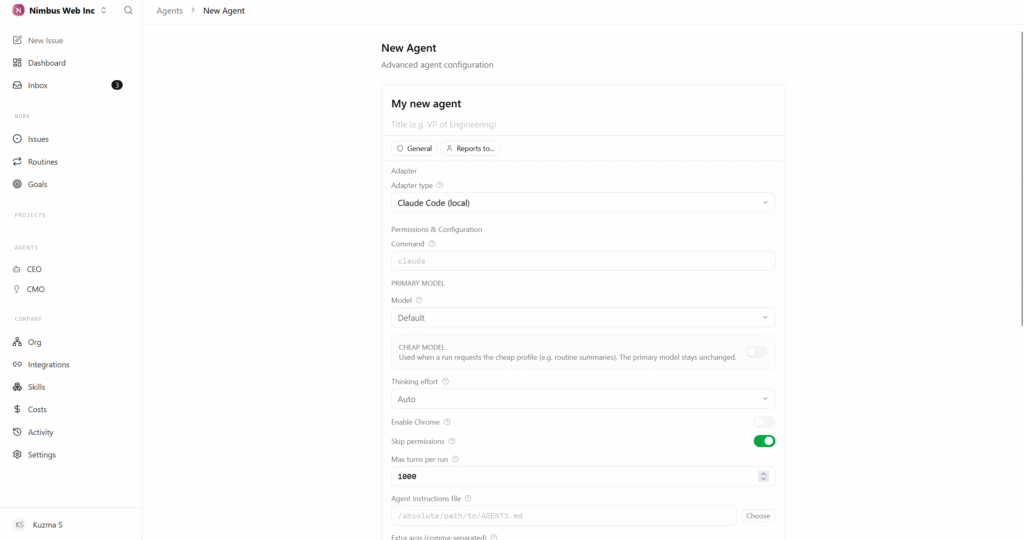Click the Command input field
The image size is (1024, 540).
coord(583,261)
